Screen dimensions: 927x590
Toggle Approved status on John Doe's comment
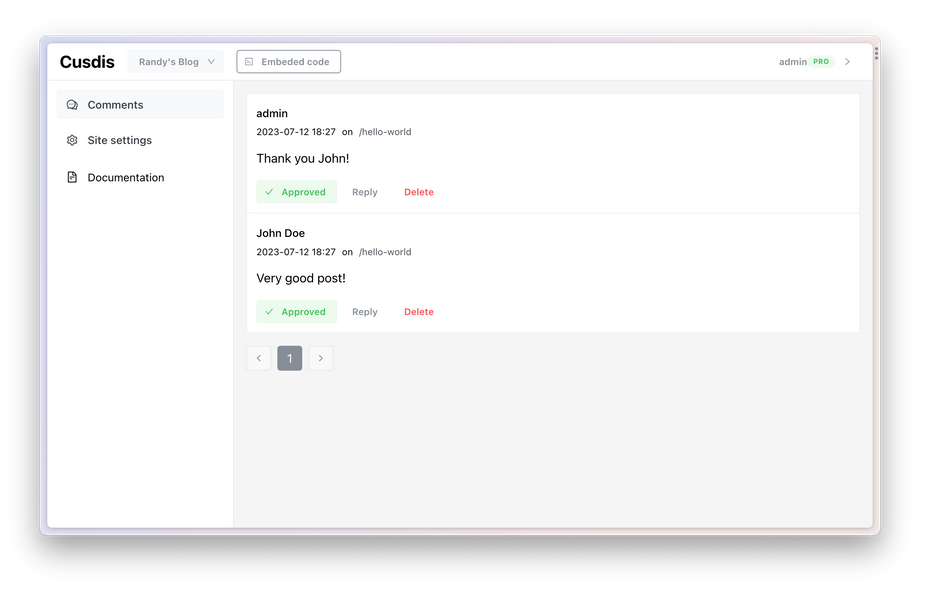[297, 312]
